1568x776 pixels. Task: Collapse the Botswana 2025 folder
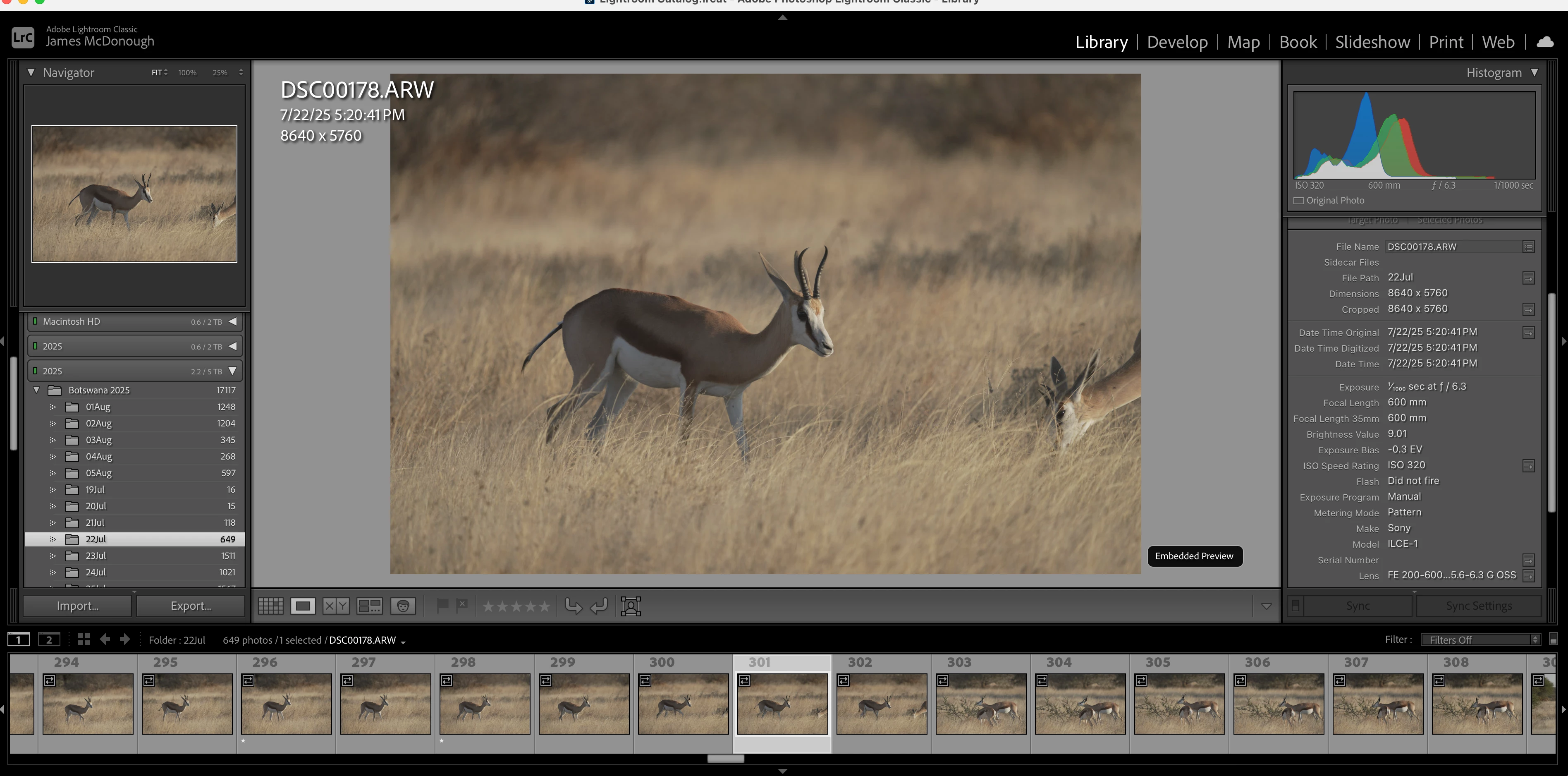click(36, 390)
